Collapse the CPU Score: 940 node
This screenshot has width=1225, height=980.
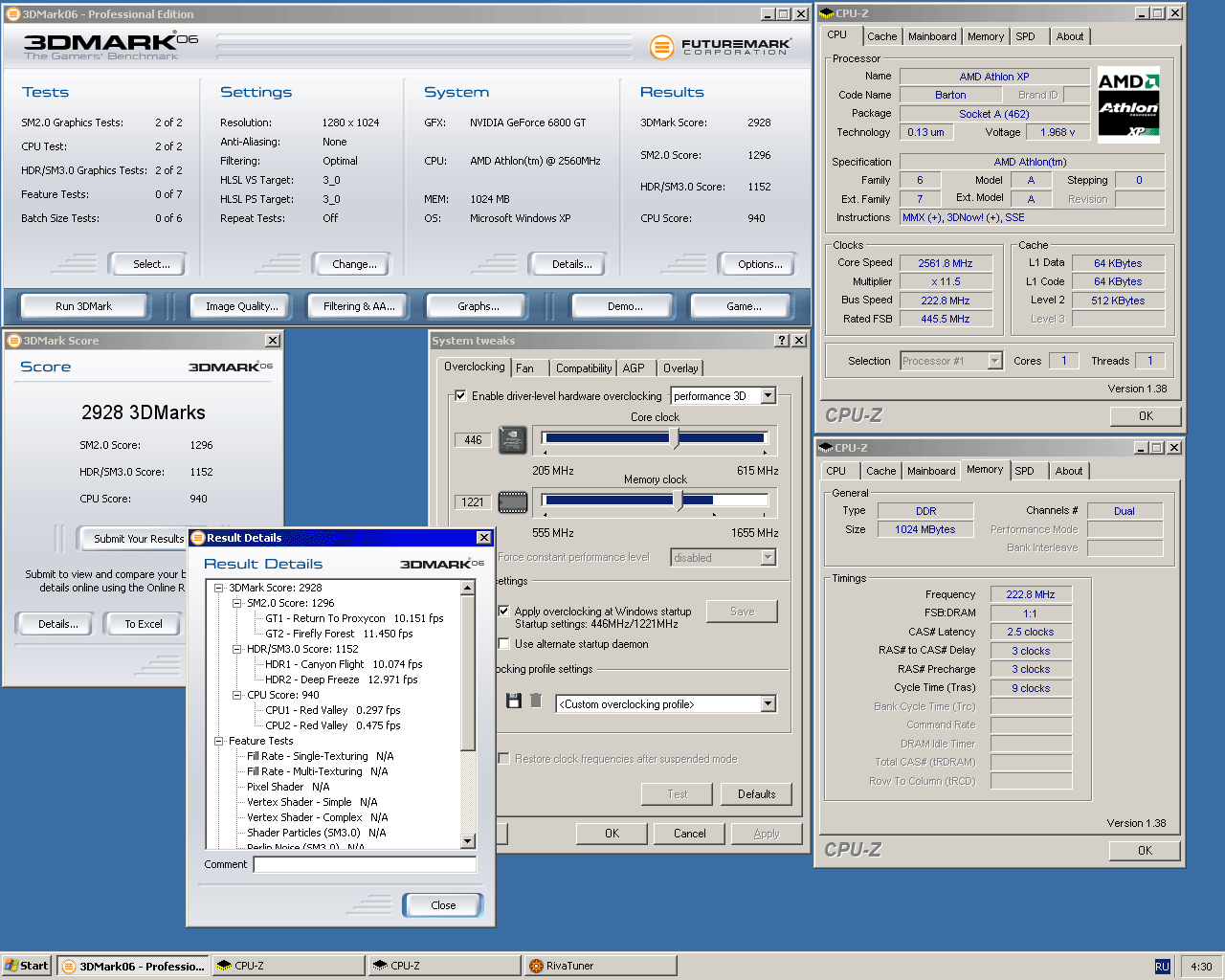point(236,695)
